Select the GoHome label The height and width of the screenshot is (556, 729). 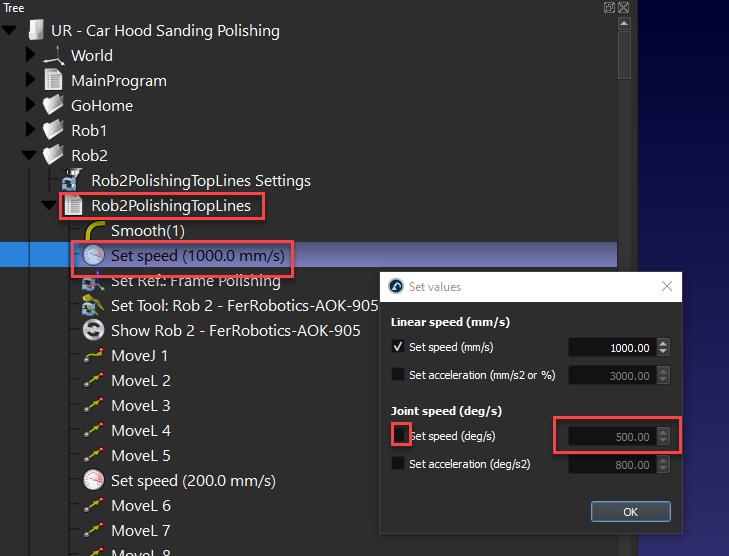pos(102,106)
